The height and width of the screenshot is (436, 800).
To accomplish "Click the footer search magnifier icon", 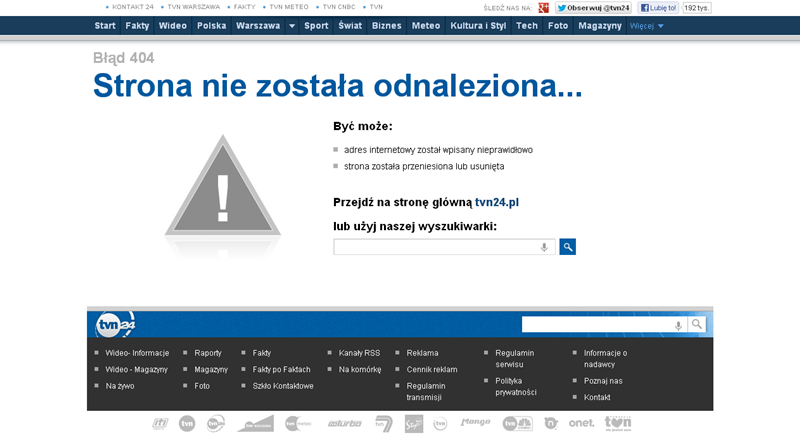I will [697, 324].
